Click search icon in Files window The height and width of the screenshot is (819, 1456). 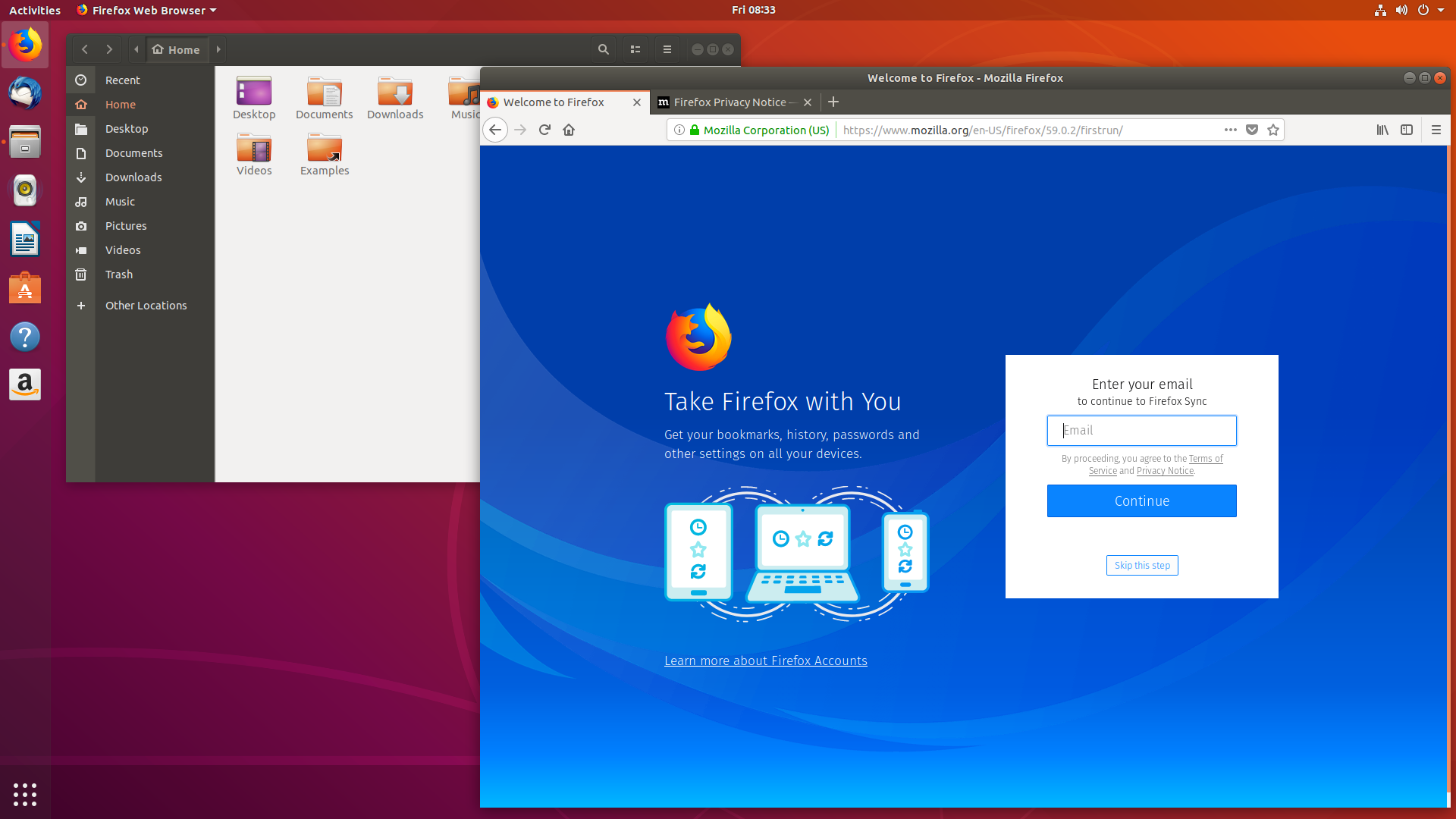point(604,49)
